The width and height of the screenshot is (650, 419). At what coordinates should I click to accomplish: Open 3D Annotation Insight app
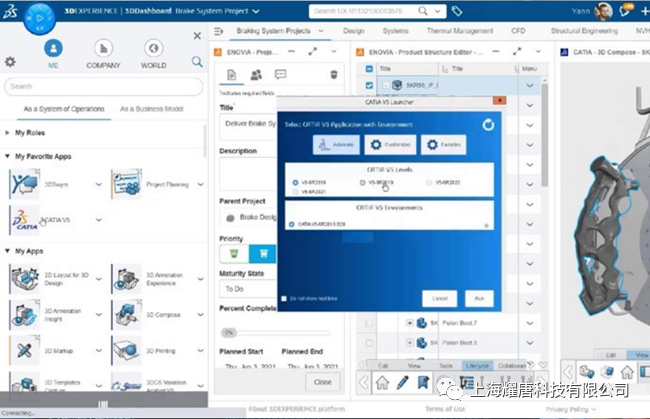[x=25, y=315]
